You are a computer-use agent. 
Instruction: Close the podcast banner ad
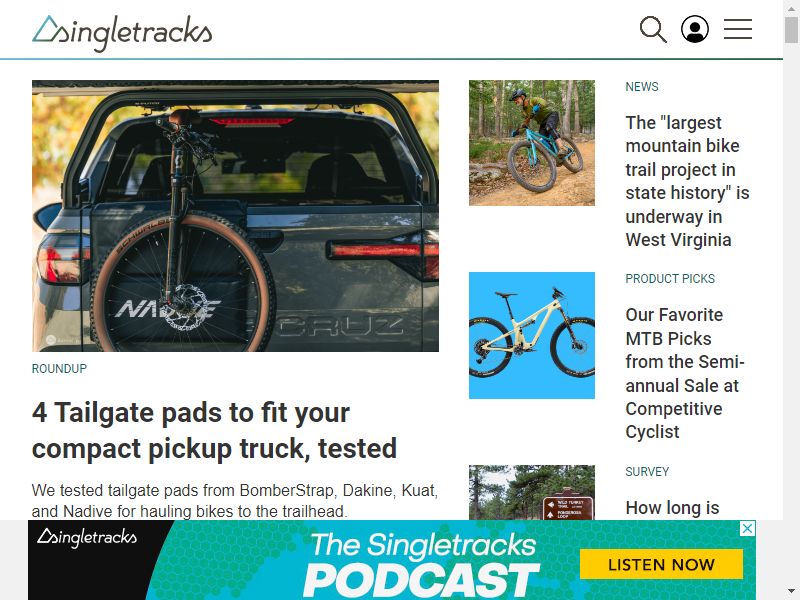[x=747, y=528]
